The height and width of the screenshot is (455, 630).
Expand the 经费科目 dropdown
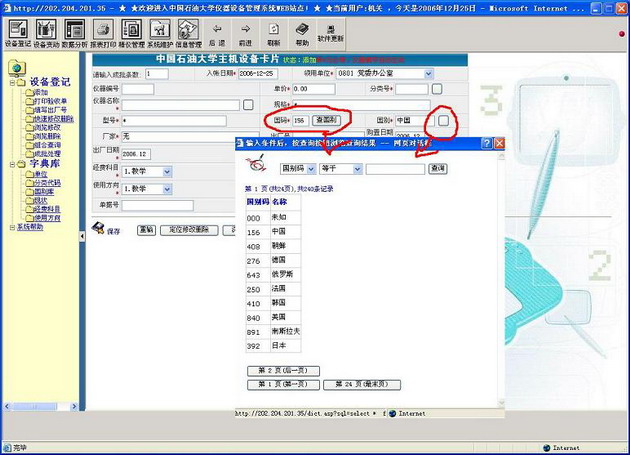pos(166,171)
